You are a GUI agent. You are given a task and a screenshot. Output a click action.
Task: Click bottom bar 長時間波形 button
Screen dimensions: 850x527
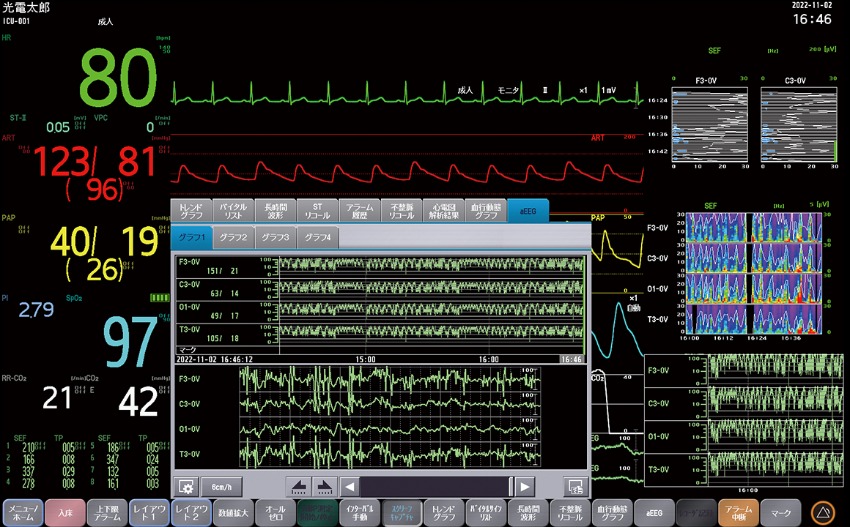pos(528,512)
